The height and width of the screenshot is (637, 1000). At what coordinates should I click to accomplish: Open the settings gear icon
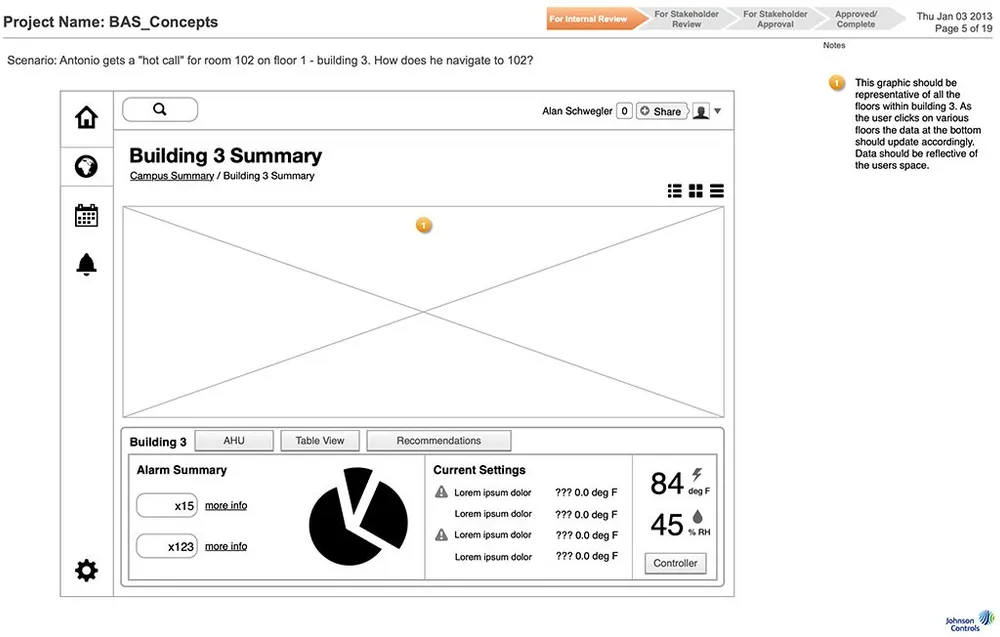point(86,570)
